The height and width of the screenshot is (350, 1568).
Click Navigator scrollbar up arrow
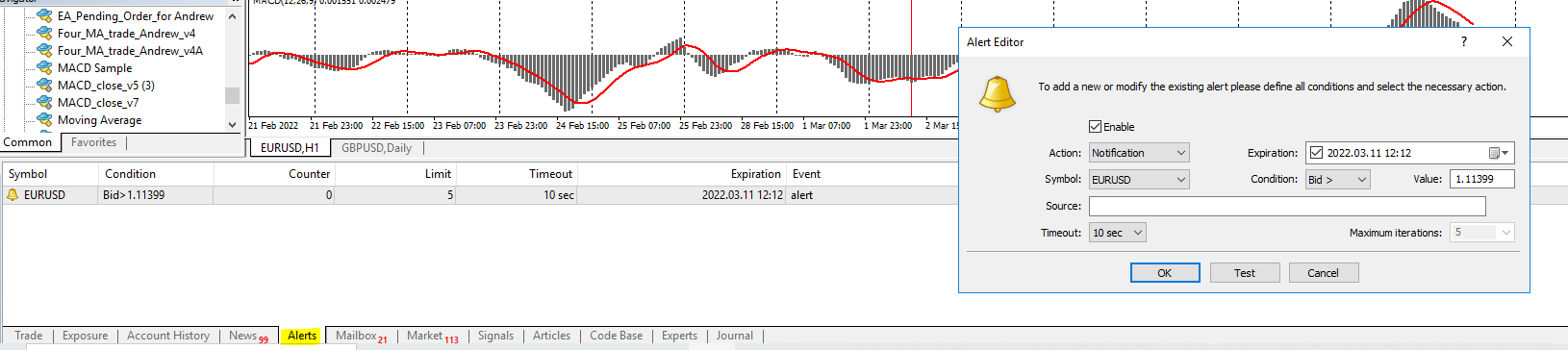(x=232, y=16)
